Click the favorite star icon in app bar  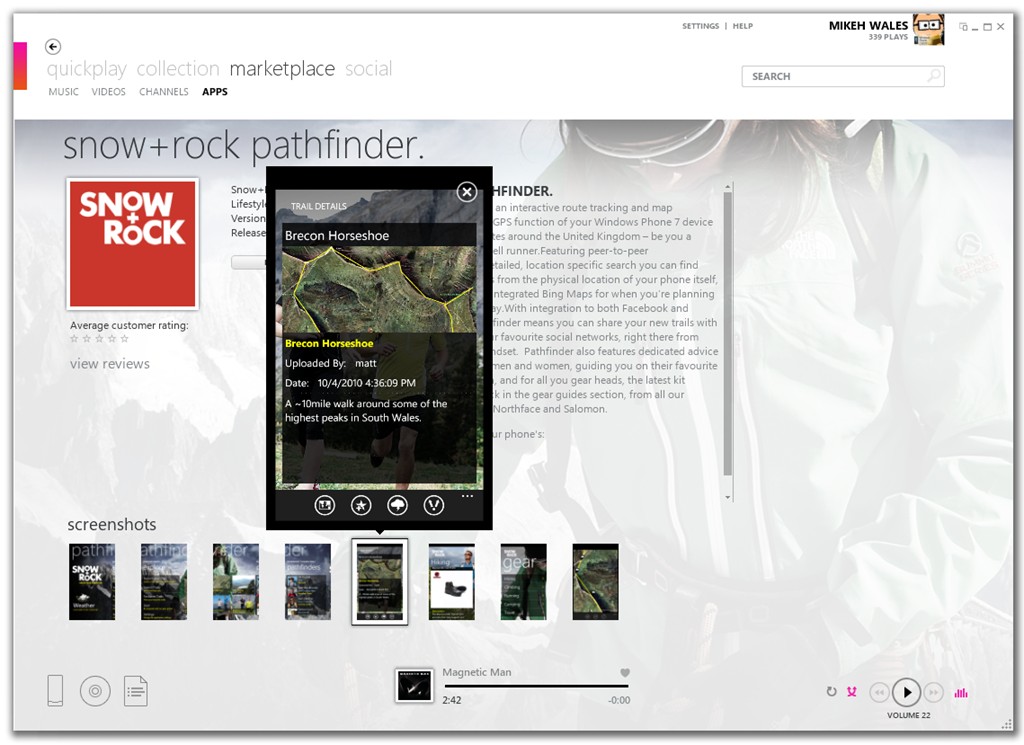(x=361, y=505)
